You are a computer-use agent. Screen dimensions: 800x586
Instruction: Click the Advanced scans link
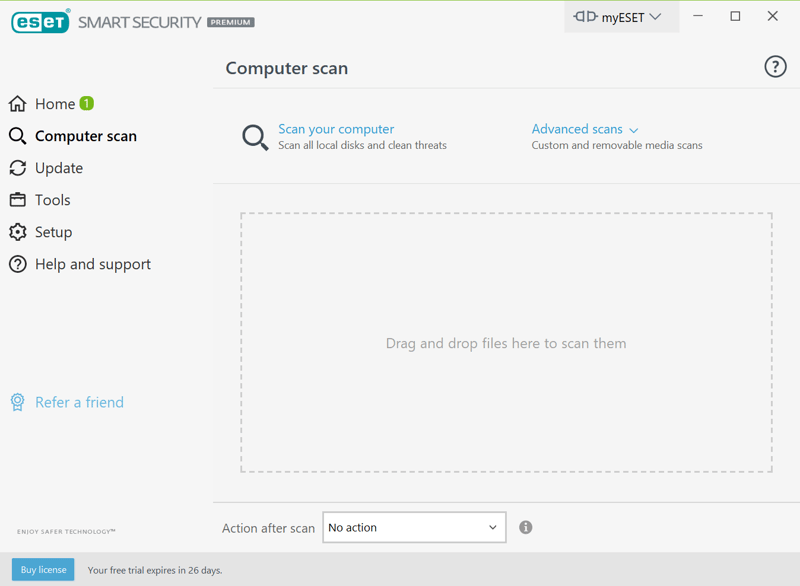pos(577,129)
